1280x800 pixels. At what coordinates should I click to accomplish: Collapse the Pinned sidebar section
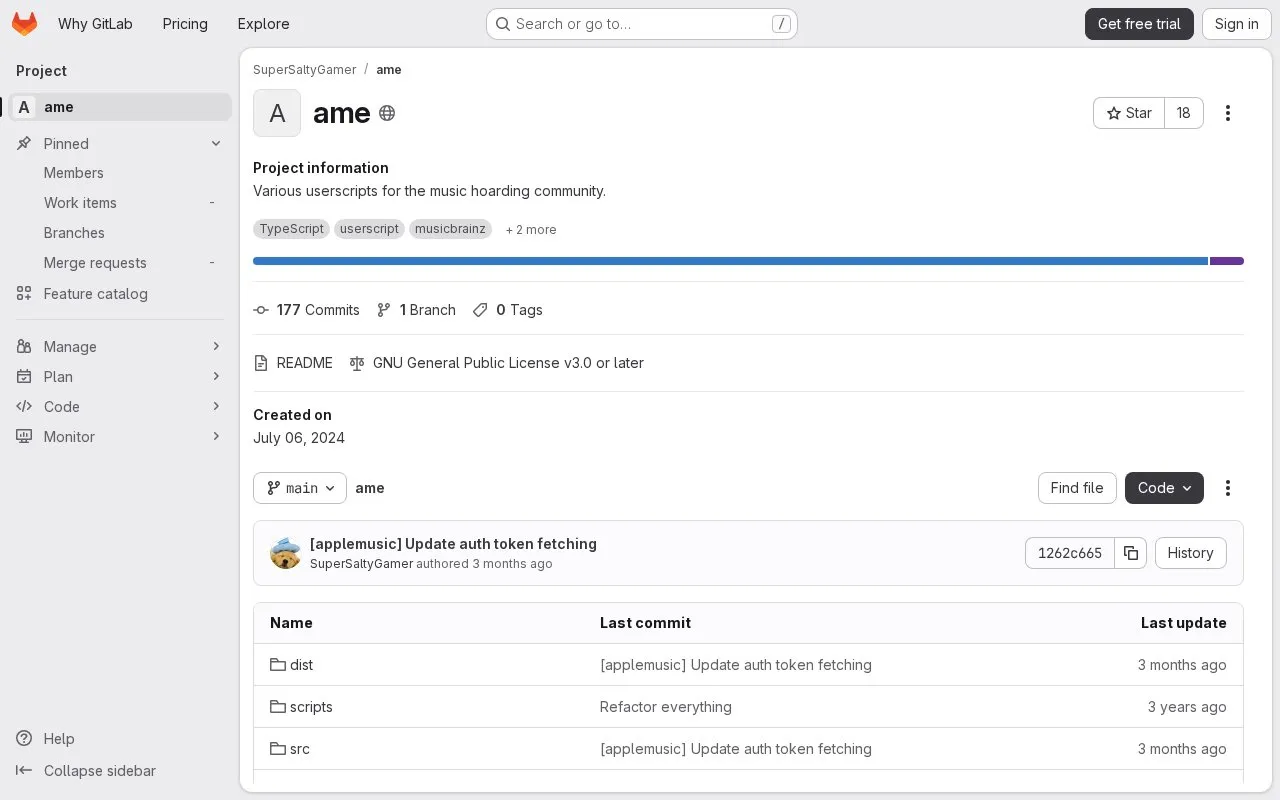120,144
